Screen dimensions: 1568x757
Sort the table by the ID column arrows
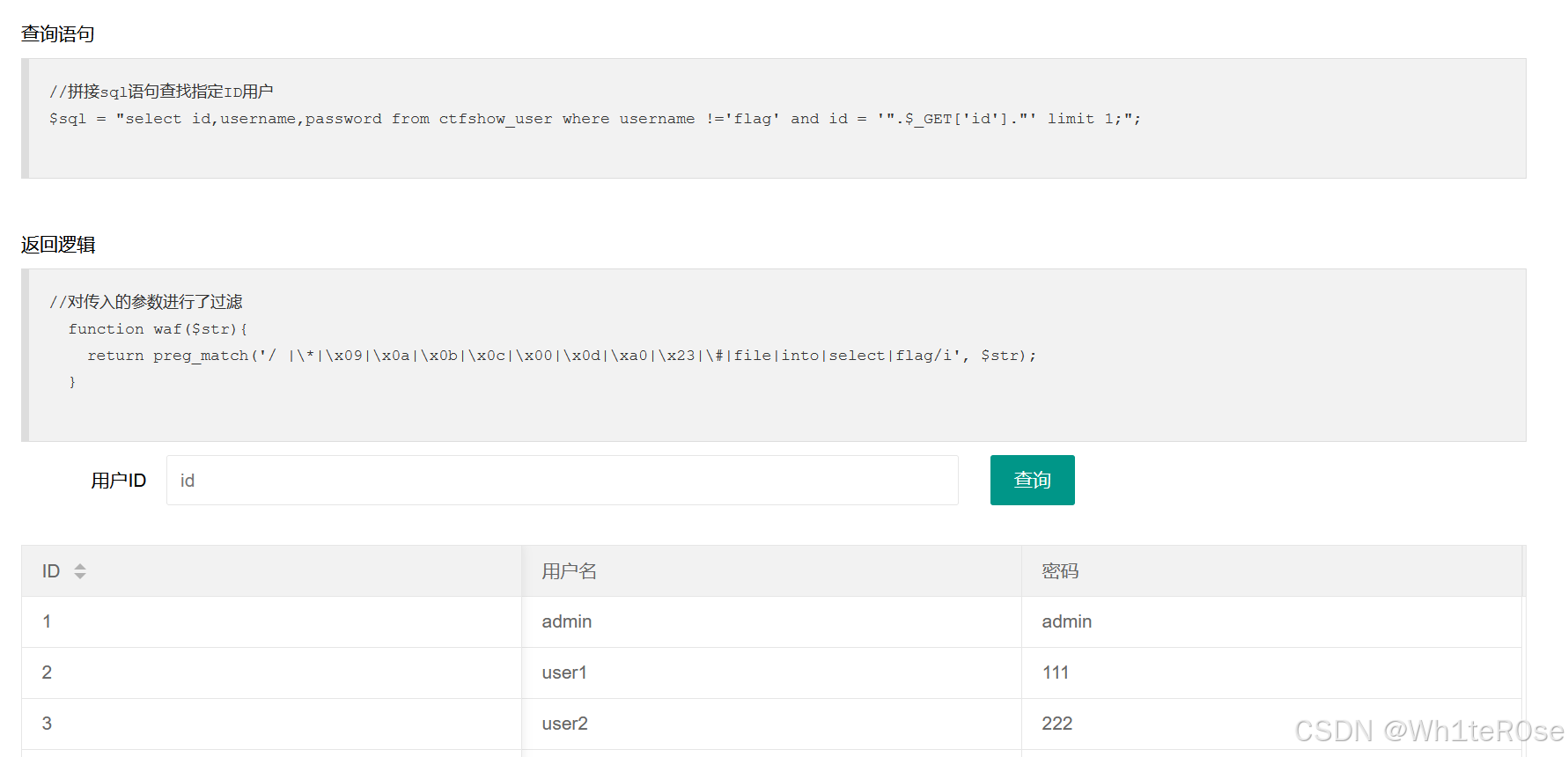(x=80, y=571)
